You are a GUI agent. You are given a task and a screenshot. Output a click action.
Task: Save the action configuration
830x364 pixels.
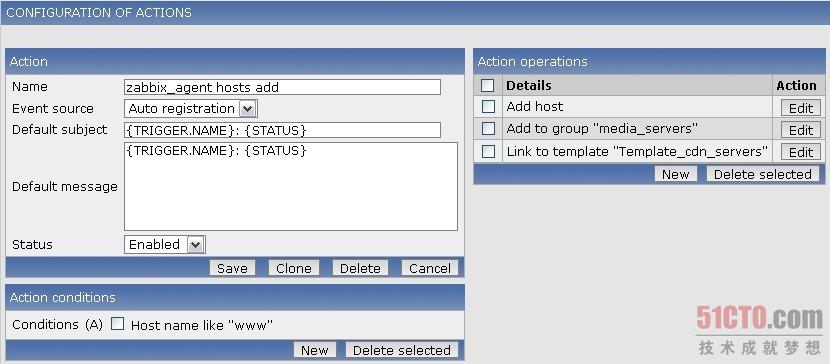[x=232, y=268]
